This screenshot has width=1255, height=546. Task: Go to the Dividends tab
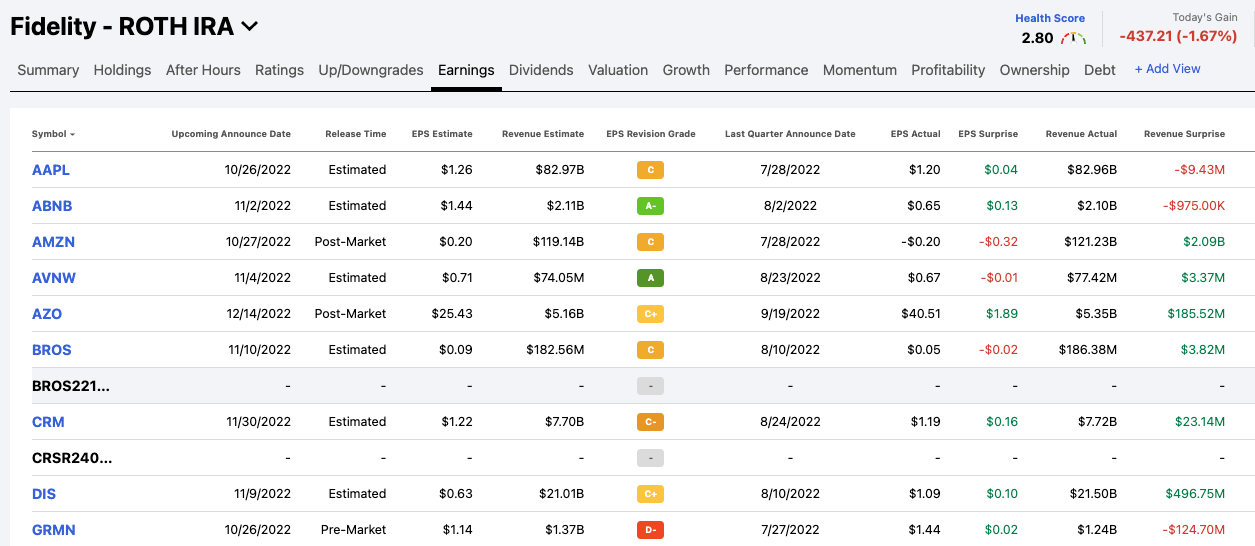(x=541, y=70)
